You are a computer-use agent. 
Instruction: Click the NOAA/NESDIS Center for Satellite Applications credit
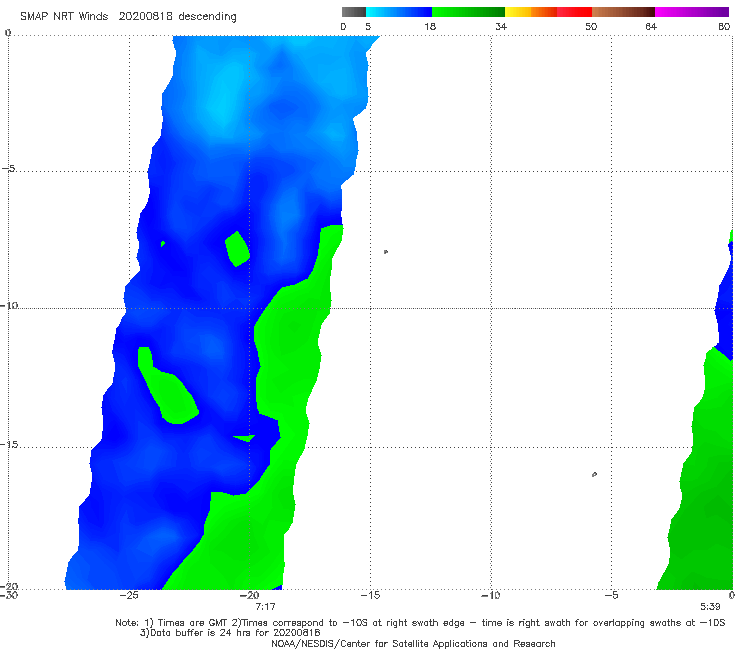pyautogui.click(x=413, y=644)
